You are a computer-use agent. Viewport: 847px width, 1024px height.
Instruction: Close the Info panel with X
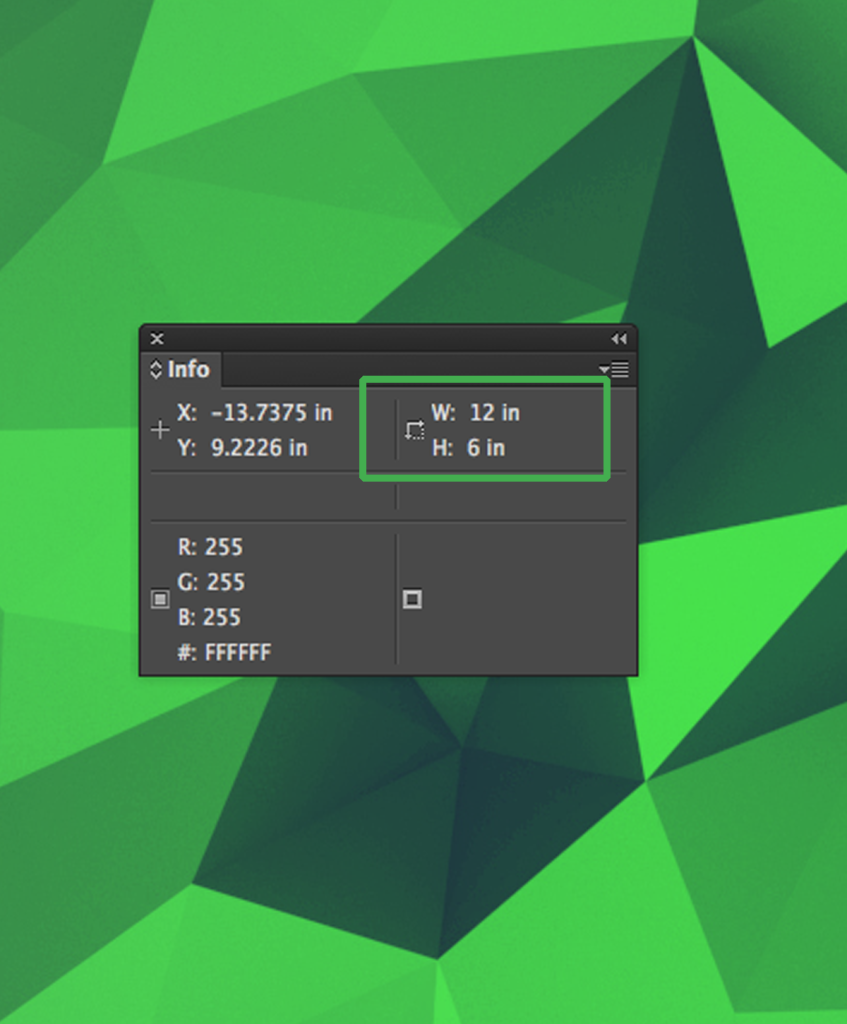pyautogui.click(x=157, y=338)
